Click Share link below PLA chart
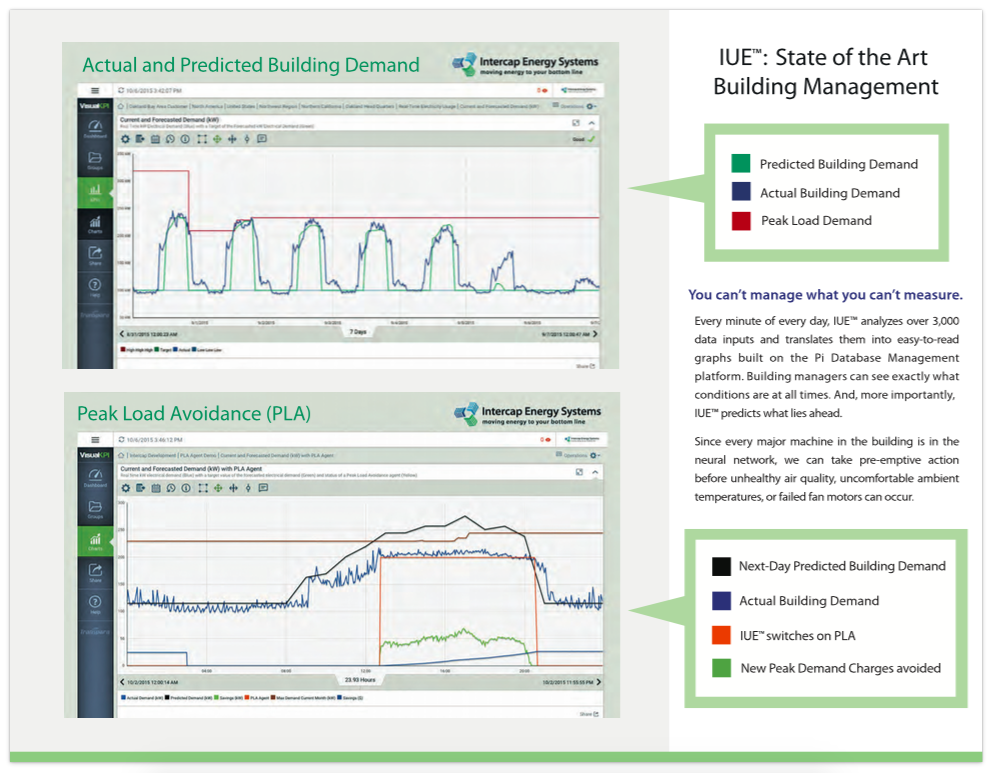 pyautogui.click(x=589, y=714)
